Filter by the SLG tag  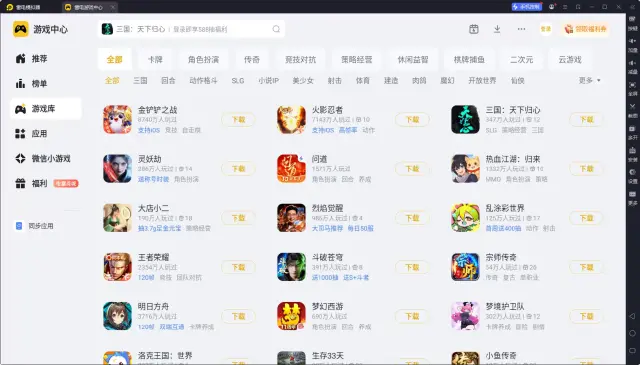(x=238, y=80)
